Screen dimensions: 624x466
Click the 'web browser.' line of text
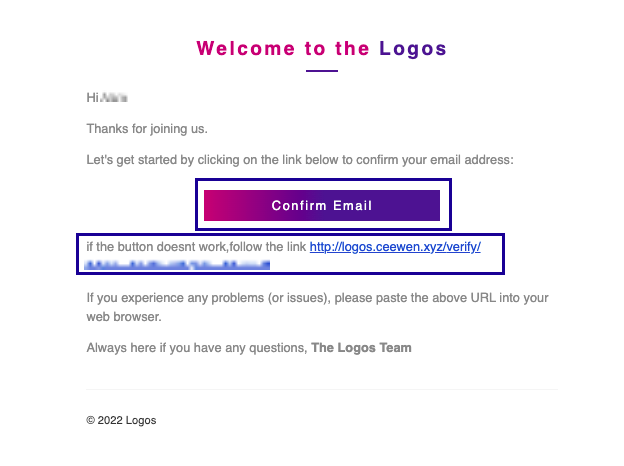coord(124,317)
